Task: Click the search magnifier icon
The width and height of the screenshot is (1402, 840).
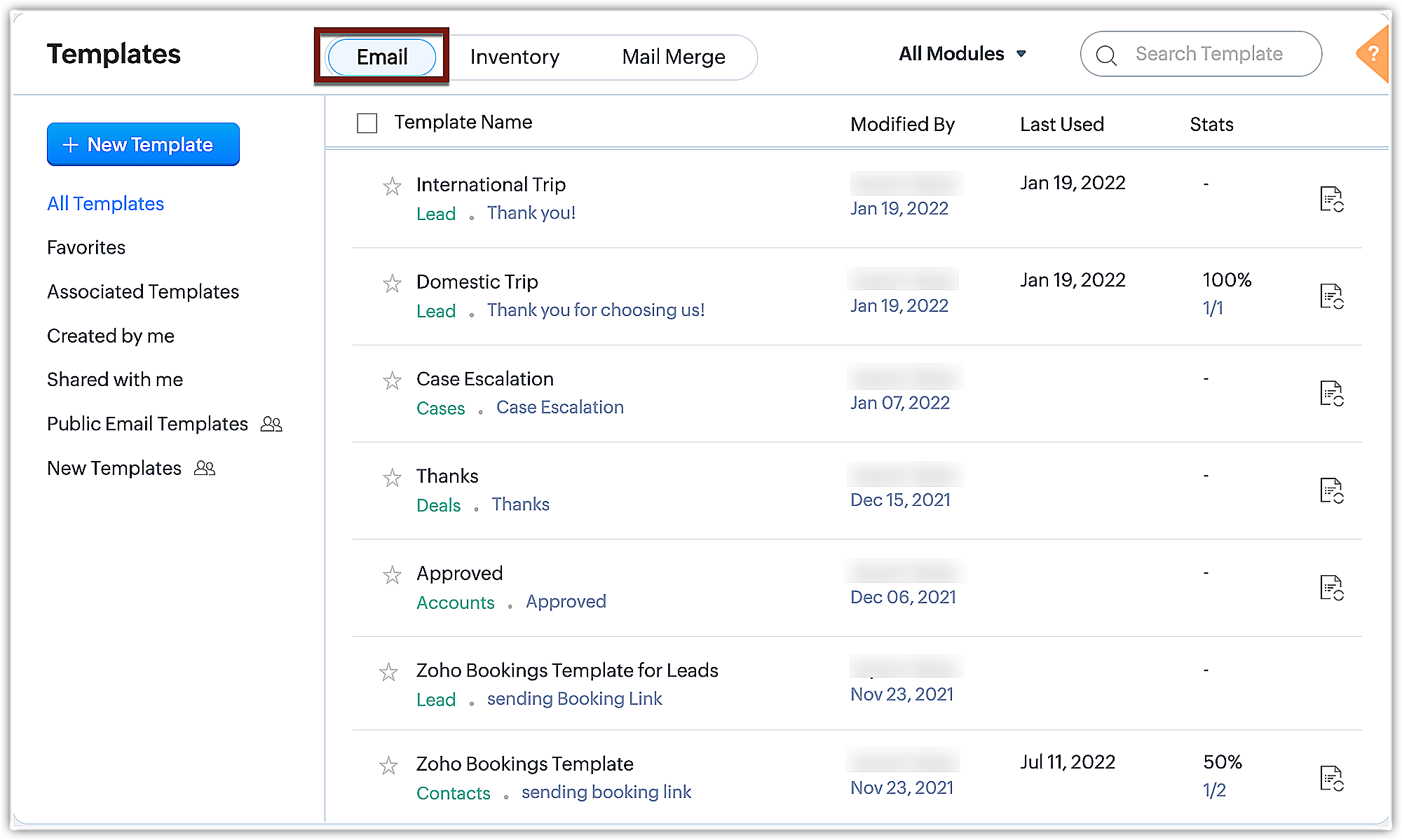Action: [1106, 55]
